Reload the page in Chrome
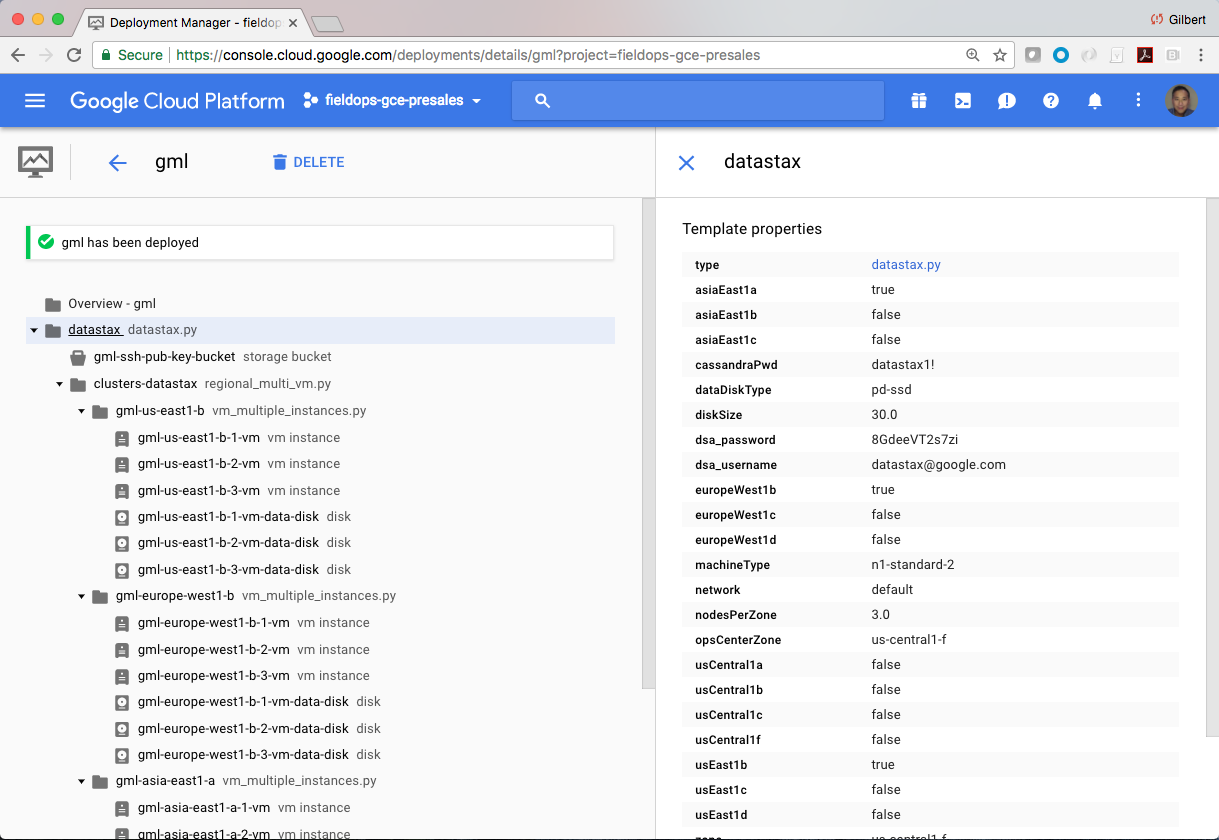The width and height of the screenshot is (1219, 840). (74, 55)
